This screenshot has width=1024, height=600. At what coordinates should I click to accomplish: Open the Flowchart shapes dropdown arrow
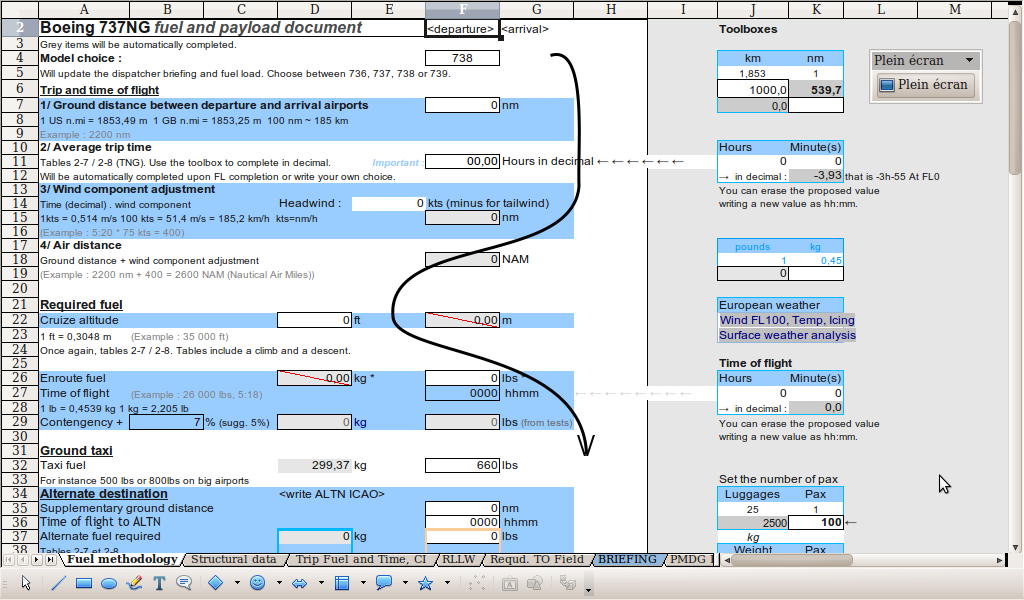click(363, 583)
